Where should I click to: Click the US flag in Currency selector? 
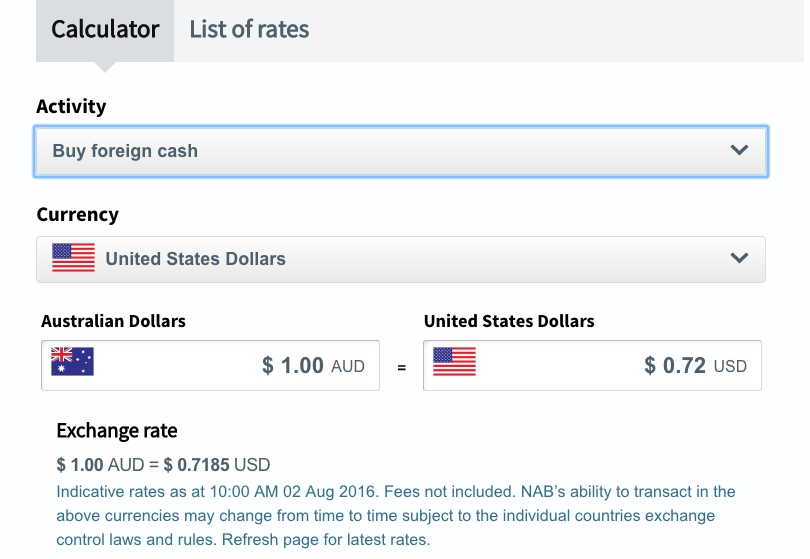[73, 257]
